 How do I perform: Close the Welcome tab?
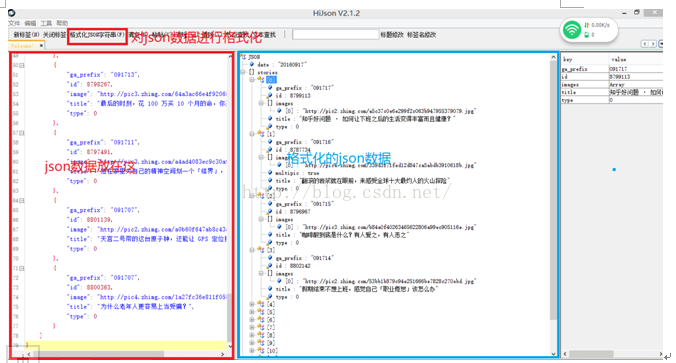41,45
